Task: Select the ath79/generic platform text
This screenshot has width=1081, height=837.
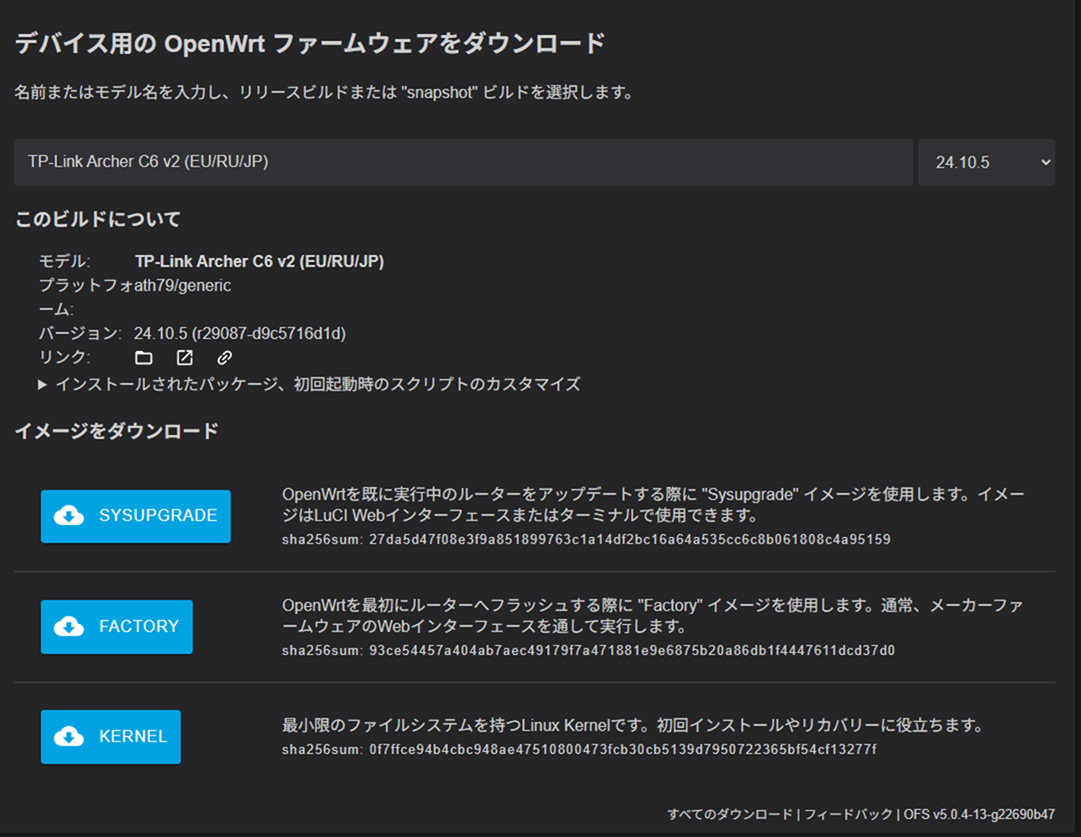Action: point(183,285)
